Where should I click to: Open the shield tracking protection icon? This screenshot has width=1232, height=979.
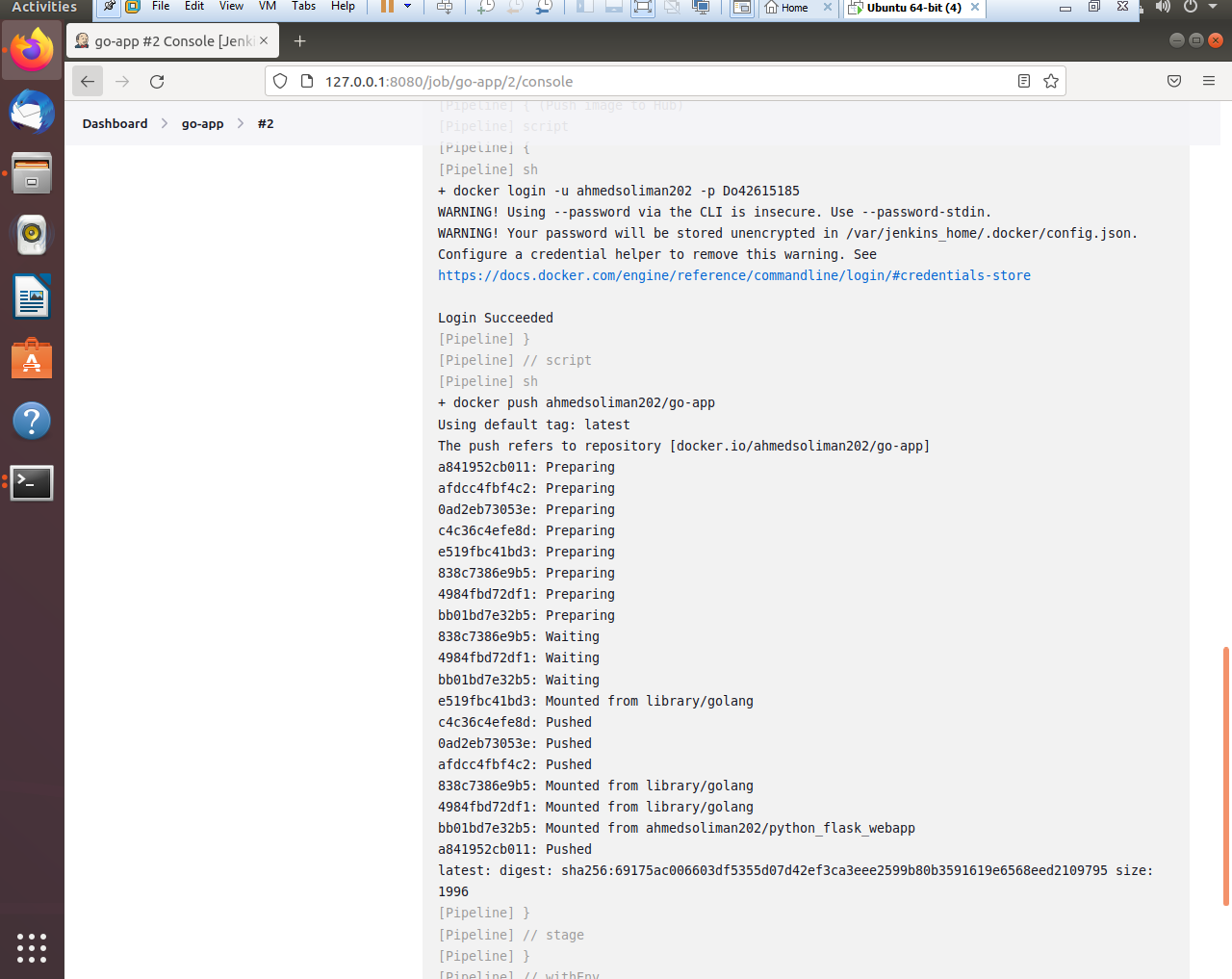[x=280, y=82]
